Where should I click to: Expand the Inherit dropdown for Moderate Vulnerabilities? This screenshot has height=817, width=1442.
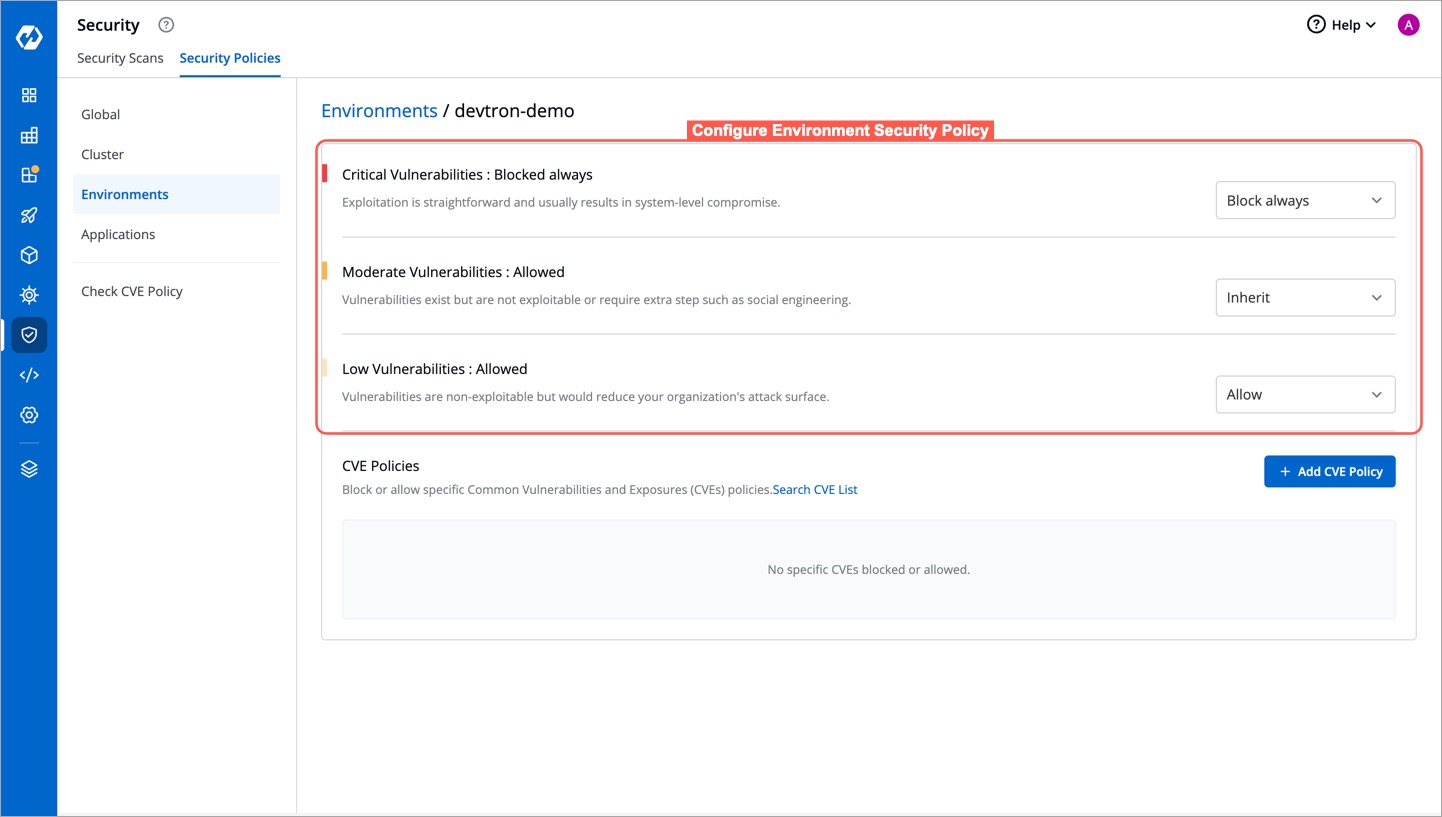(x=1304, y=297)
